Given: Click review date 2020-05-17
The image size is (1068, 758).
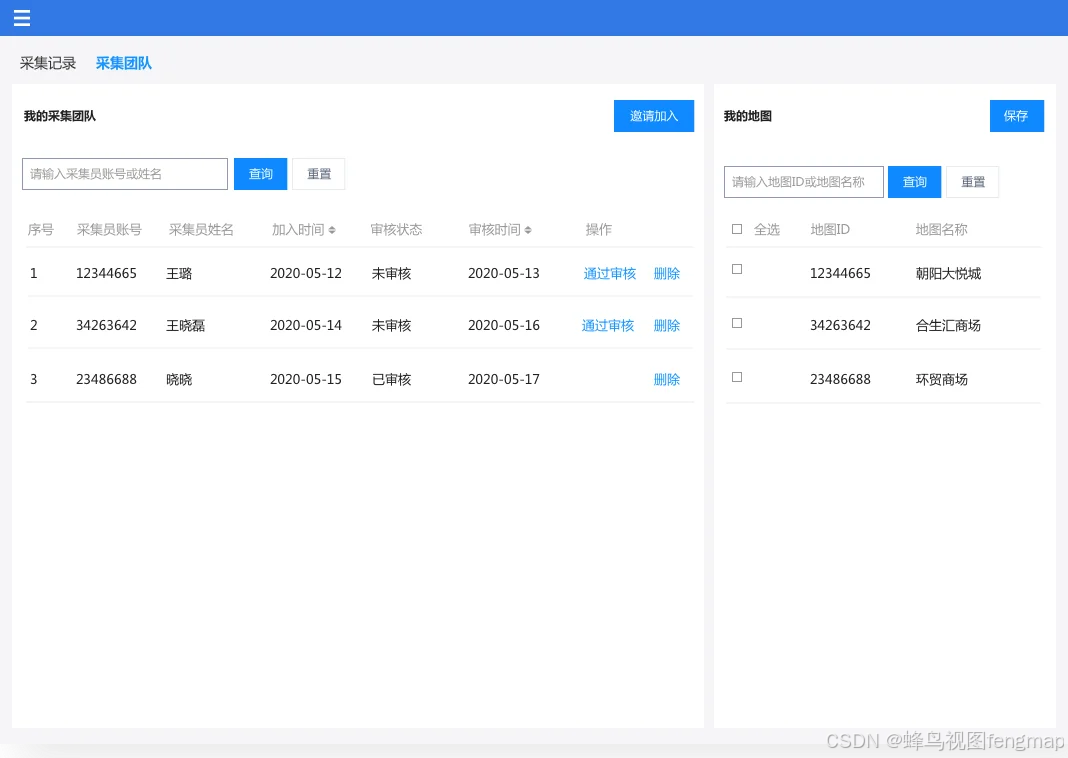Looking at the screenshot, I should tap(503, 379).
